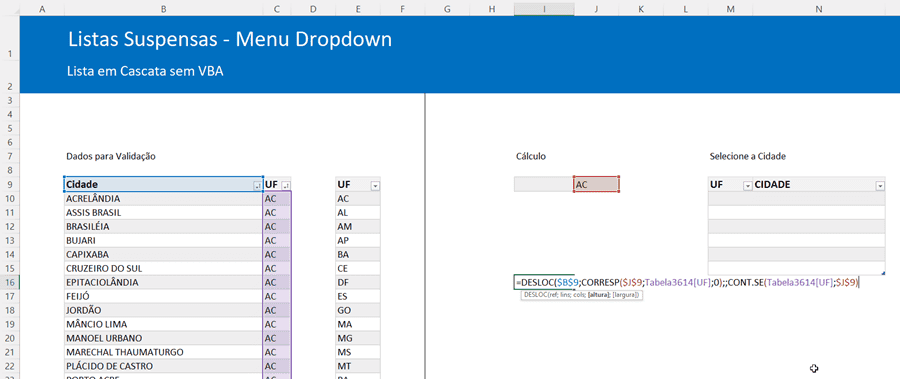Click cell containing EPITACIOLÂNDIA
The width and height of the screenshot is (900, 380).
pyautogui.click(x=164, y=282)
